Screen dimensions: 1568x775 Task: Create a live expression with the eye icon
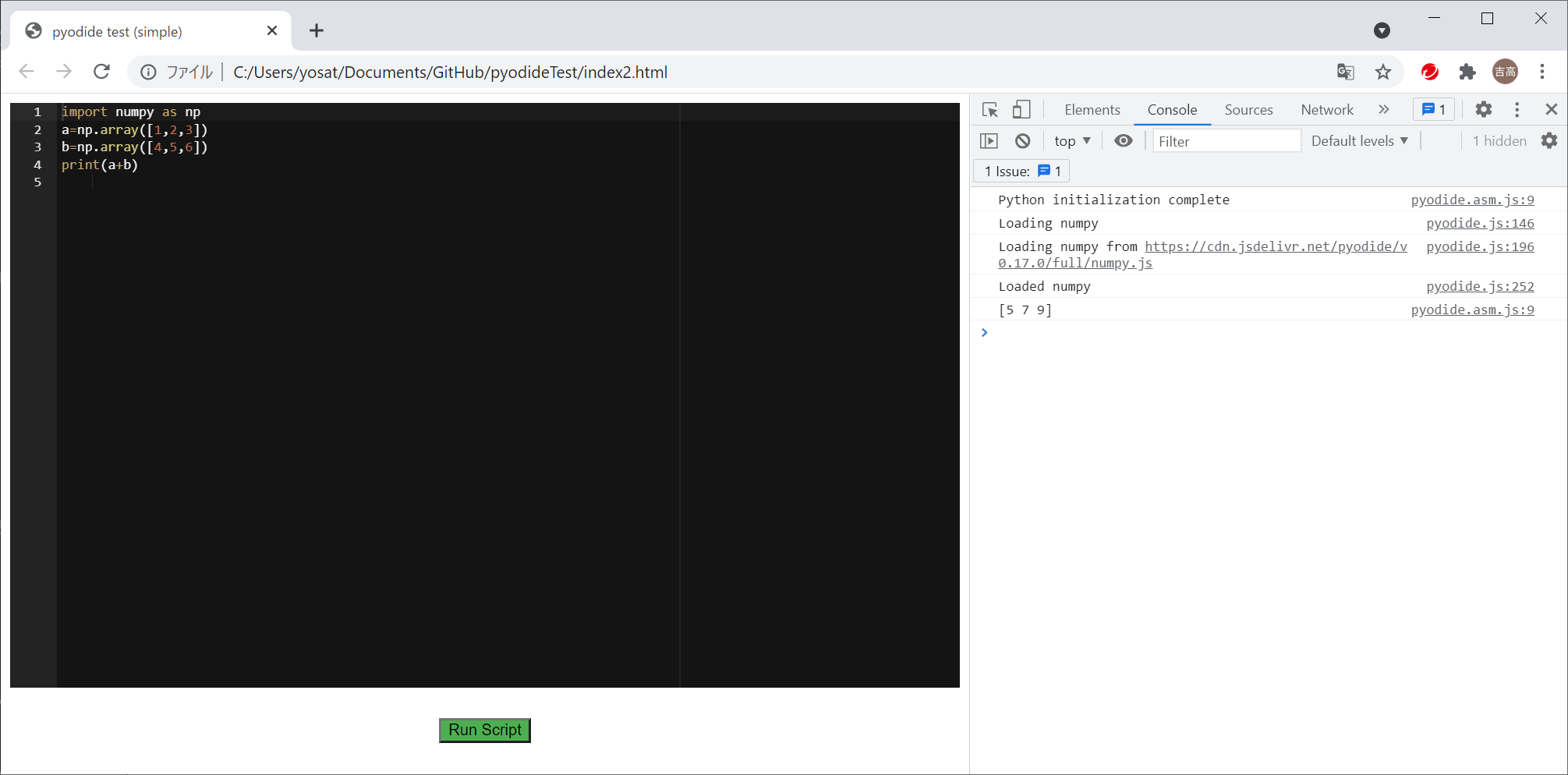click(x=1123, y=140)
